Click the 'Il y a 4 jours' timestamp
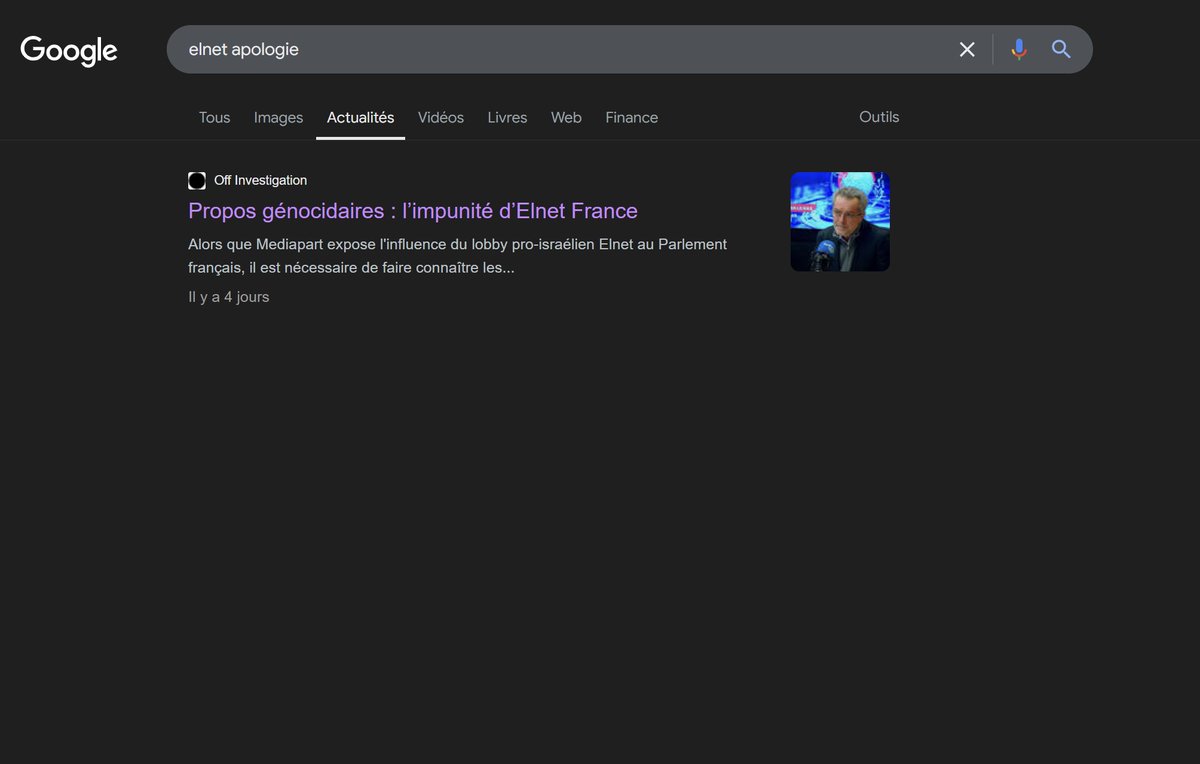 coord(228,297)
